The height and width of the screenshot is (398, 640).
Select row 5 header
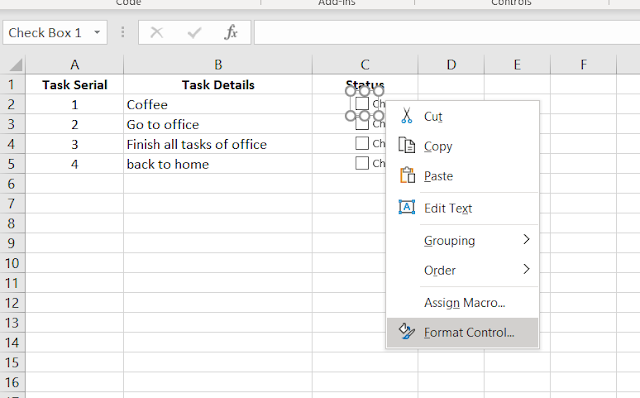tap(12, 164)
